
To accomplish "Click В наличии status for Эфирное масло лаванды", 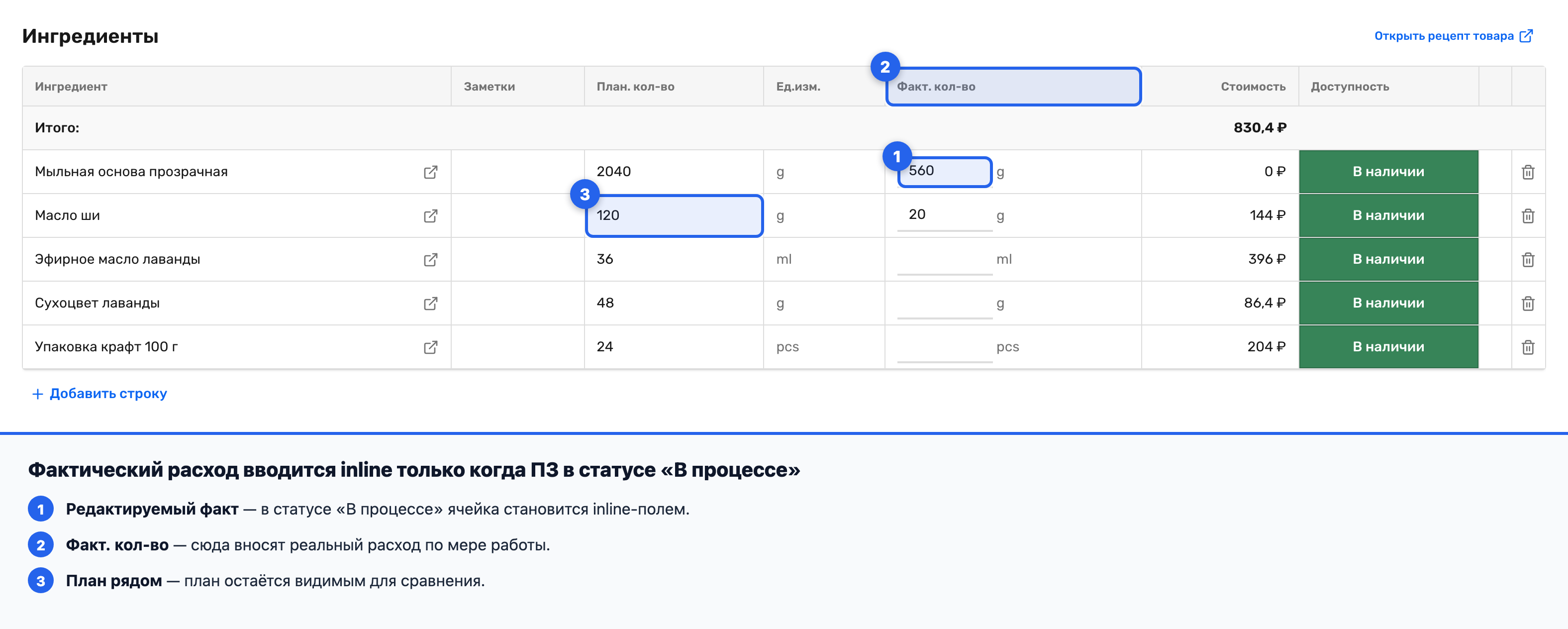I will [1388, 259].
